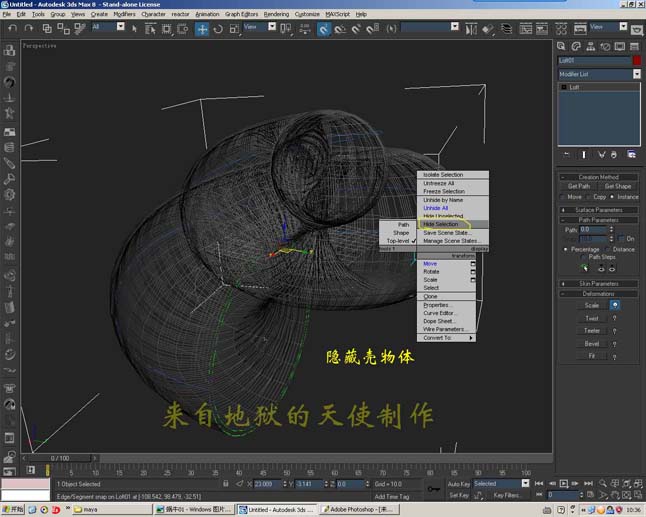Click the Align tool icon
The image size is (646, 517).
488,29
